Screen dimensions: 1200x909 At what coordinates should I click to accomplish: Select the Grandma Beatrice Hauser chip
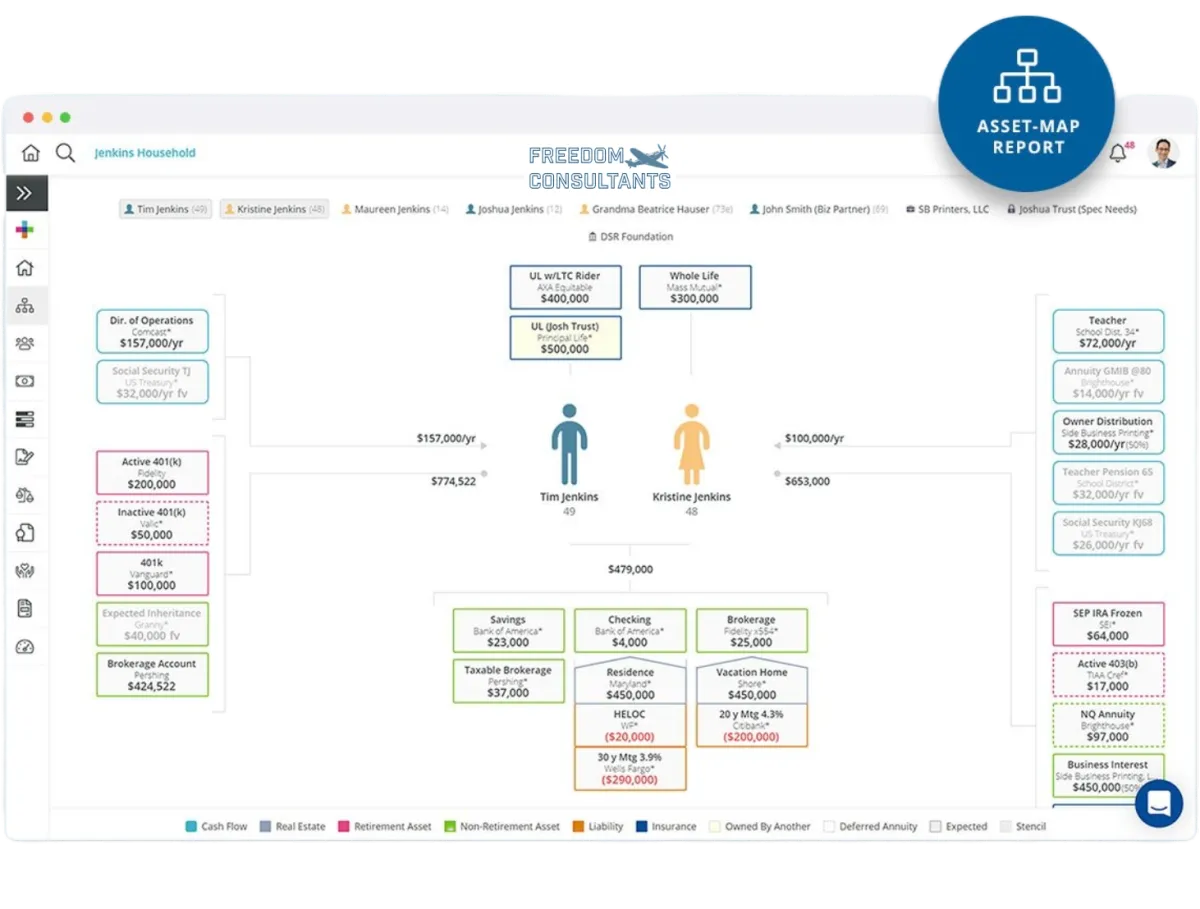pos(656,210)
